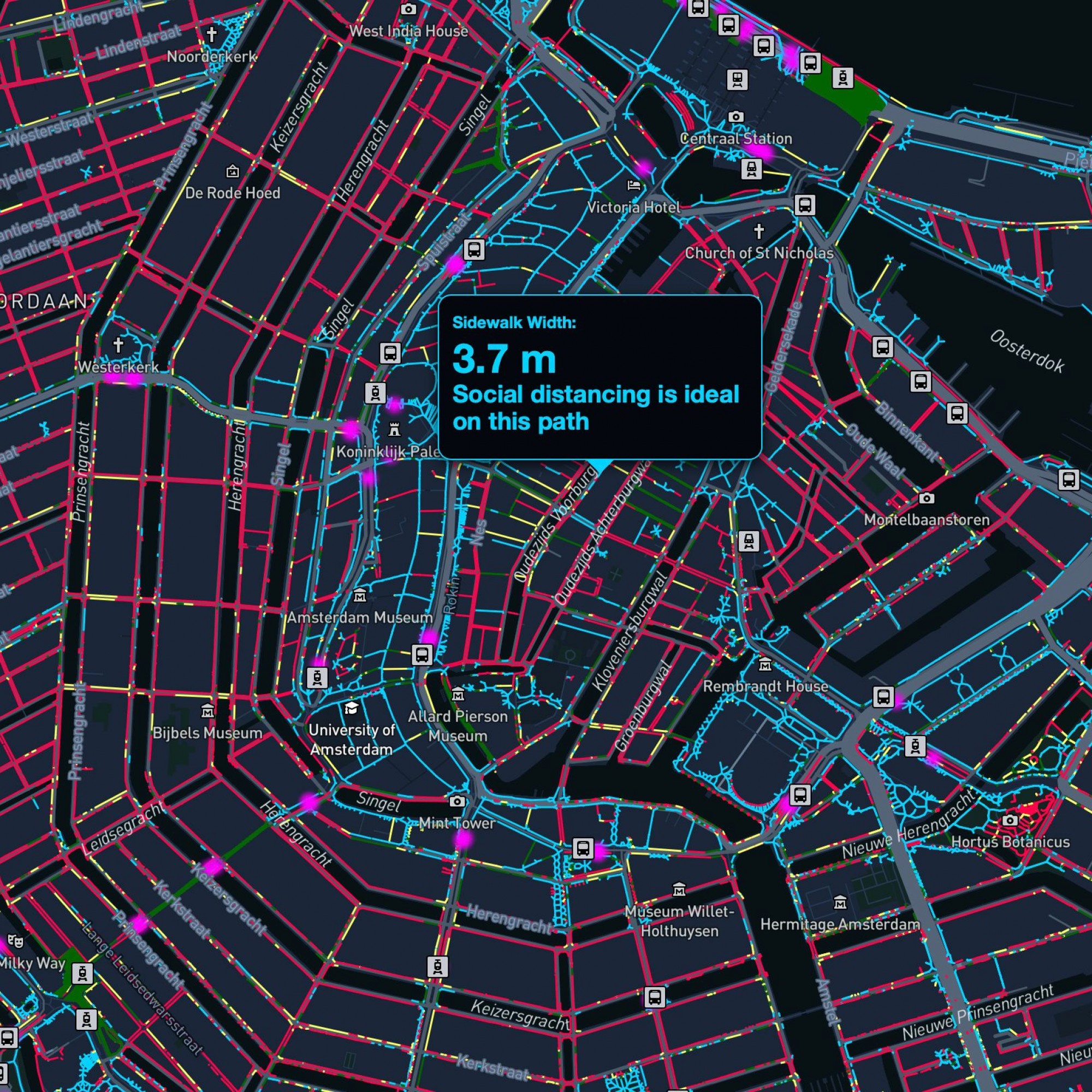The image size is (1092, 1092).
Task: Click the Groenburgwal street label
Action: pos(644,705)
